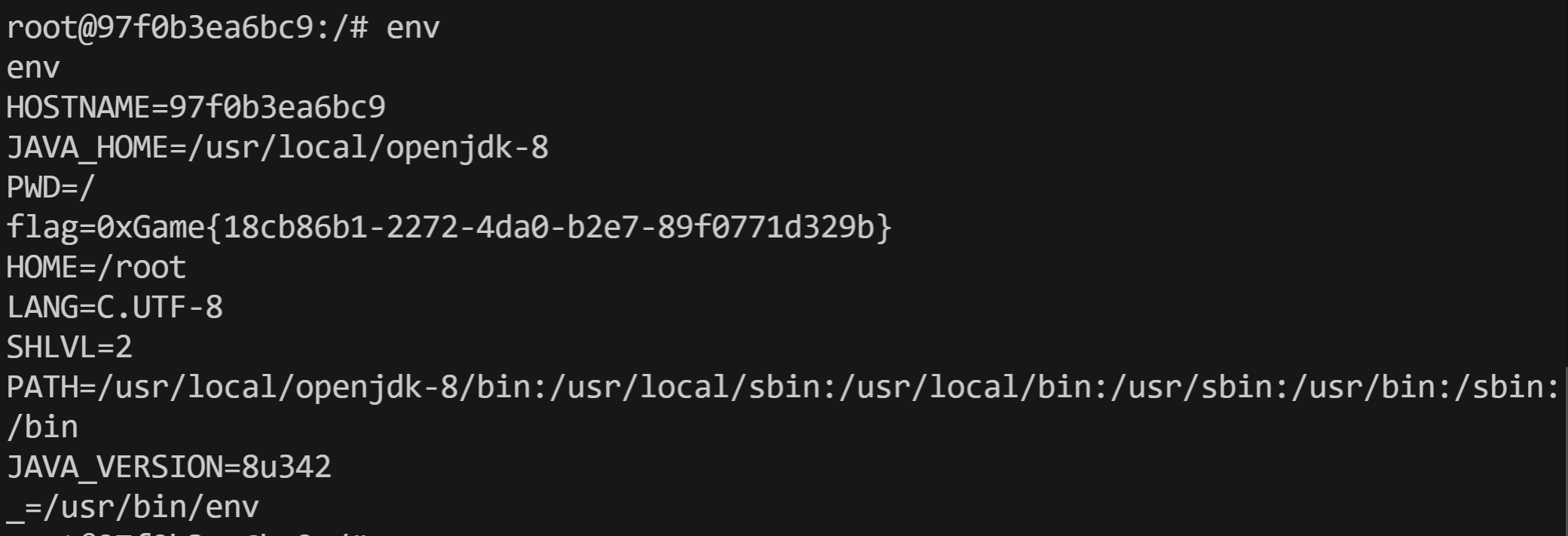Click the HOSTNAME=97f0b3ea6bc9 line
This screenshot has width=1568, height=536.
pos(196,108)
